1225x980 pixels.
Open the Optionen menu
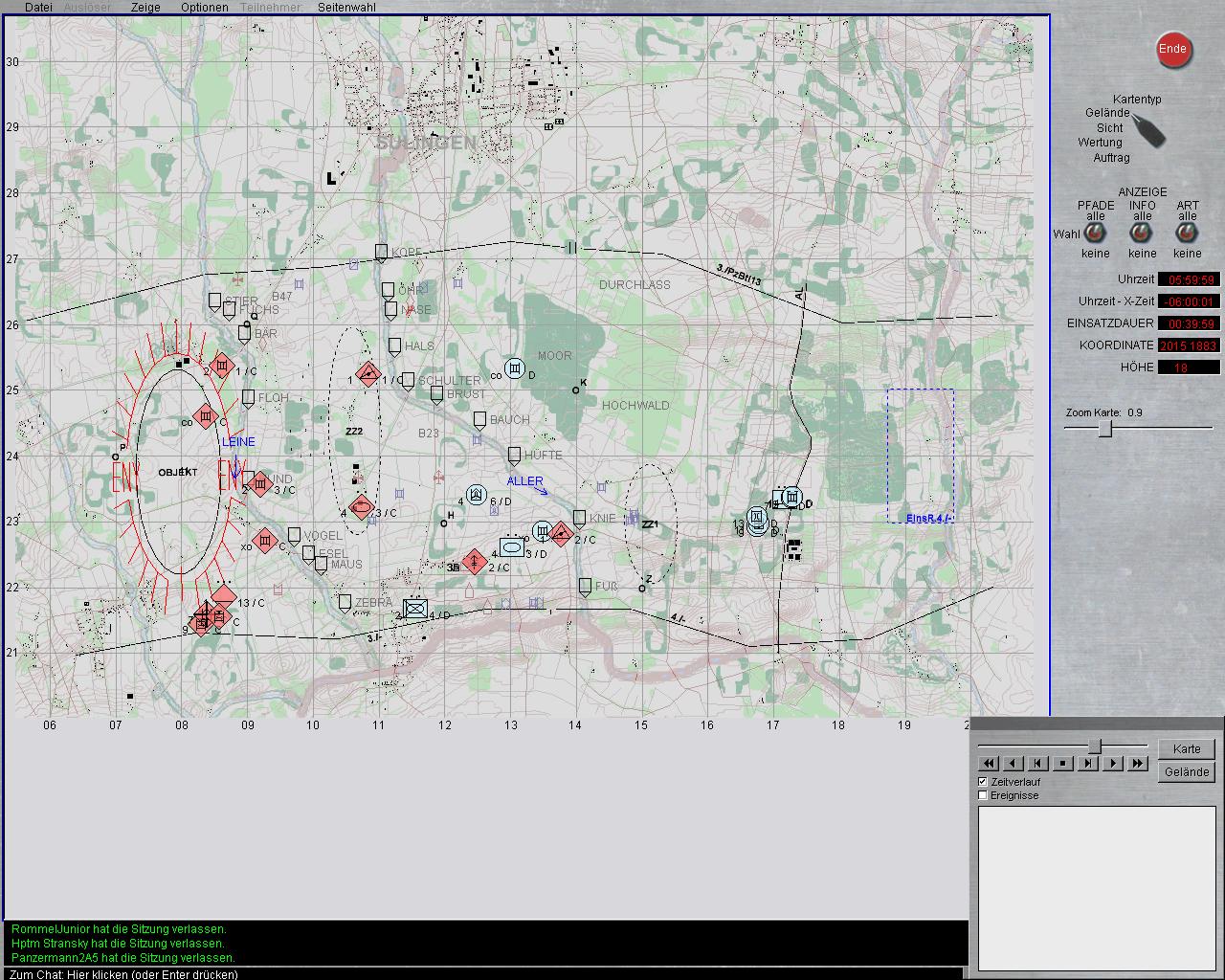pos(204,7)
